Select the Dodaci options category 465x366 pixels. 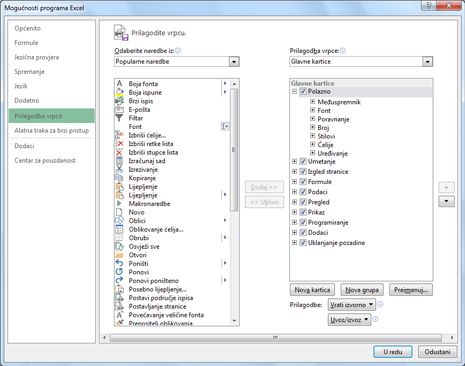coord(24,146)
